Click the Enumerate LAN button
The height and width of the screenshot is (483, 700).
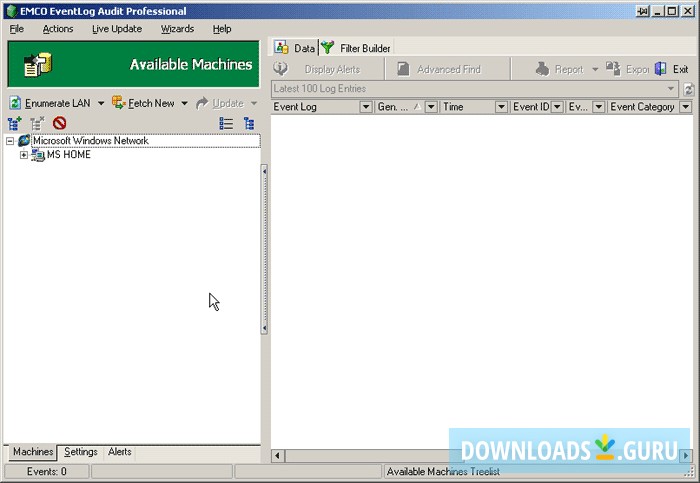click(50, 103)
